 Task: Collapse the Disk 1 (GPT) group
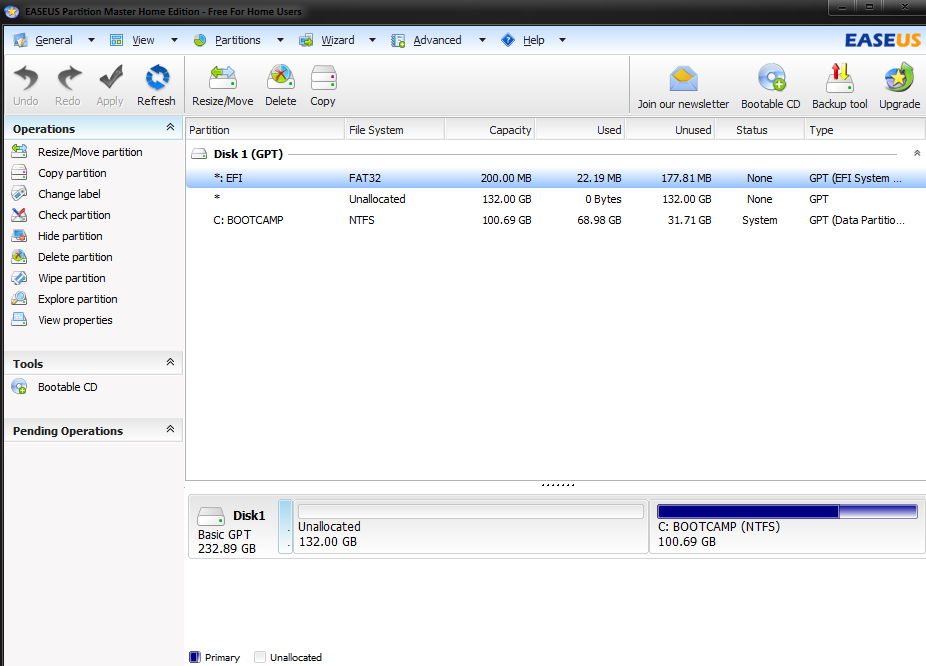click(x=917, y=154)
